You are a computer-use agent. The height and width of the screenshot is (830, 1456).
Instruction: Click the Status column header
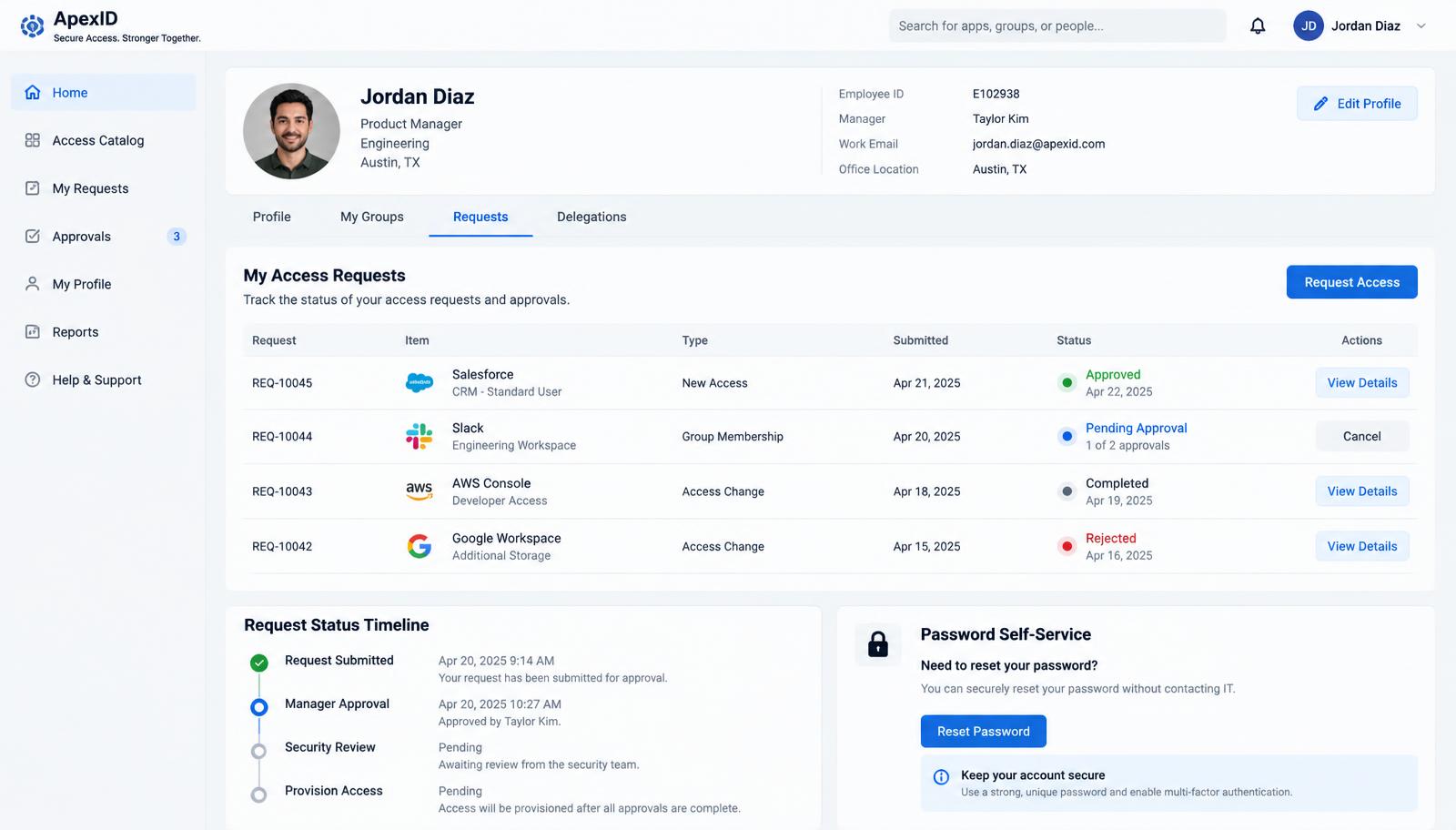point(1074,340)
